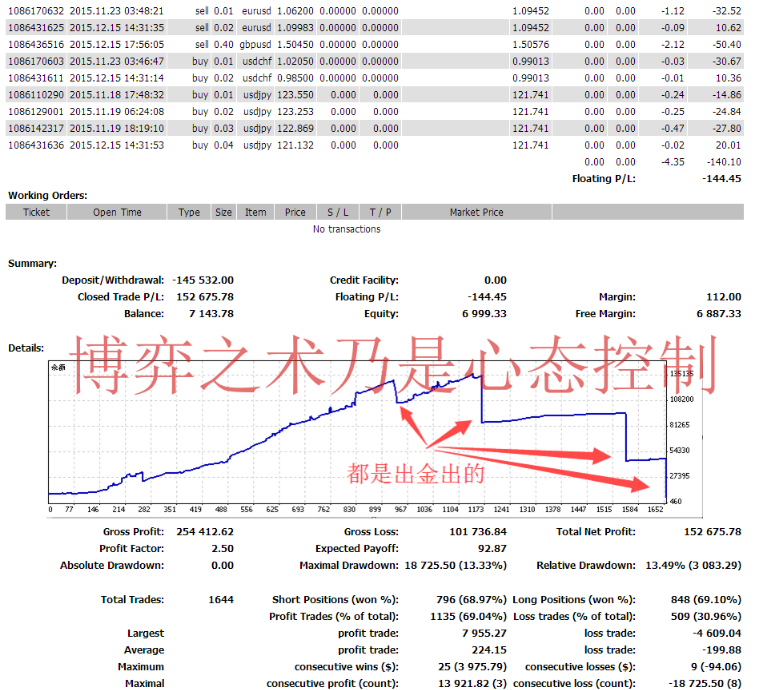Click the 135135 label on chart y-axis
Viewport: 773px width, 690px height.
click(681, 373)
